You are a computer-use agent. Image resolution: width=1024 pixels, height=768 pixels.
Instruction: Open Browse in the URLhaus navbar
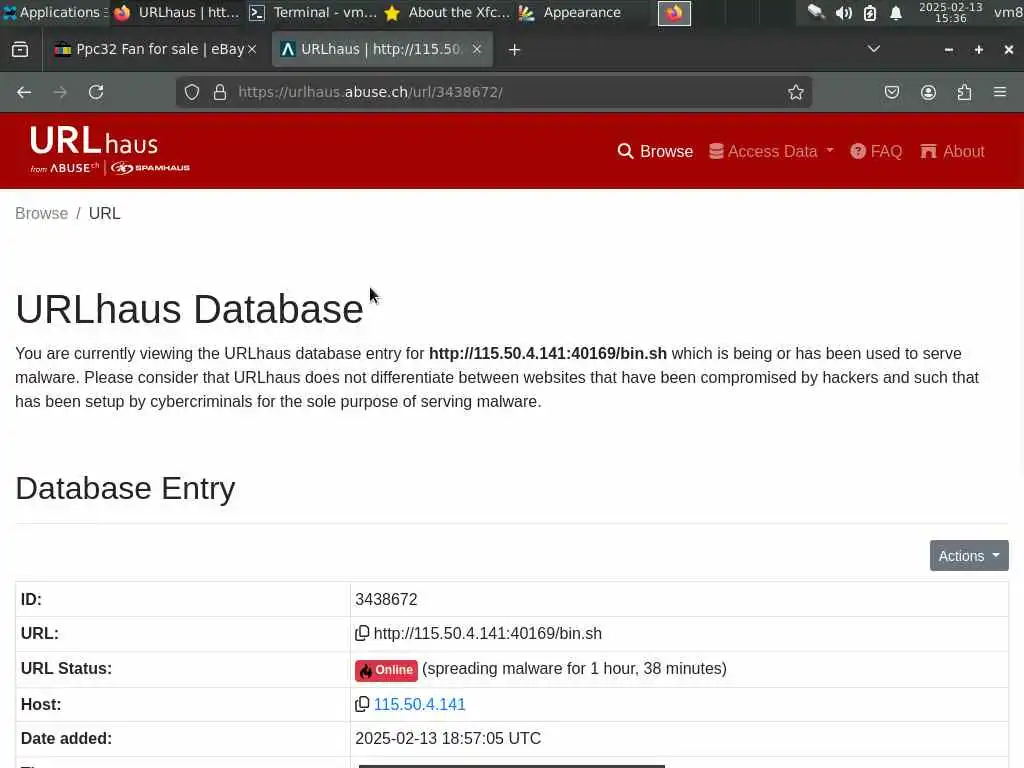click(655, 152)
